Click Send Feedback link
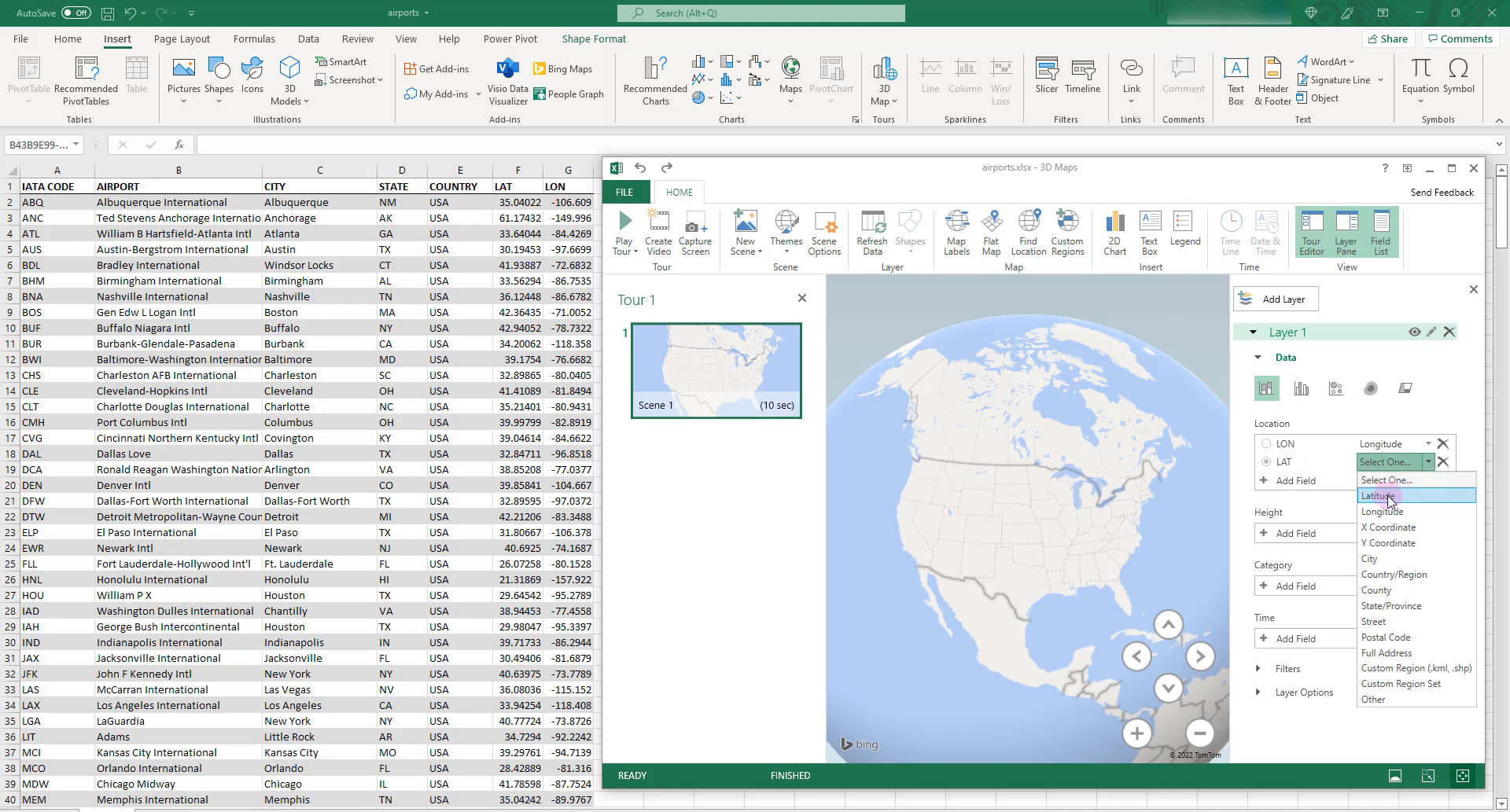The image size is (1510, 812). (1442, 192)
